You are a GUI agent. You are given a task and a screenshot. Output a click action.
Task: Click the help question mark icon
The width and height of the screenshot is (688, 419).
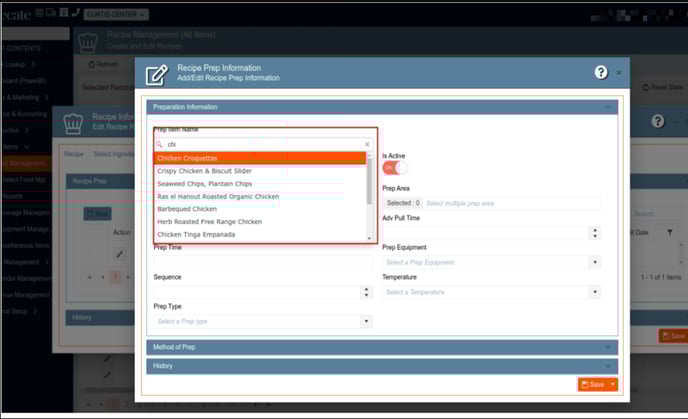pos(601,72)
